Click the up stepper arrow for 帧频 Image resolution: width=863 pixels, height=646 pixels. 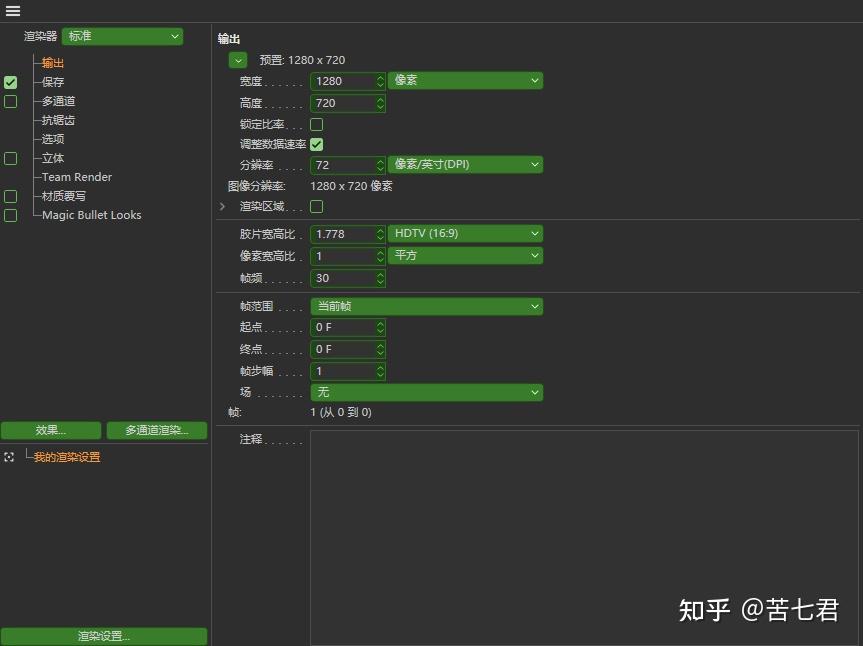[x=379, y=274]
